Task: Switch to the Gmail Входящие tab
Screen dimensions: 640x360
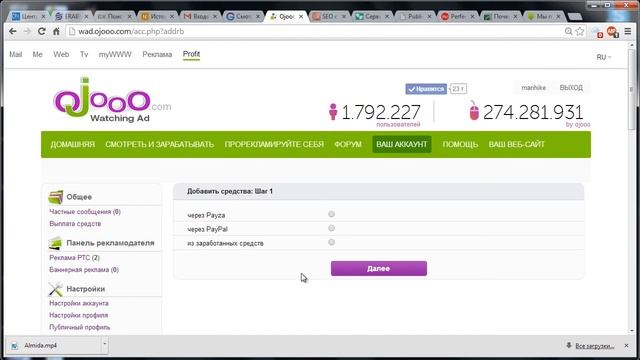Action: pos(200,17)
